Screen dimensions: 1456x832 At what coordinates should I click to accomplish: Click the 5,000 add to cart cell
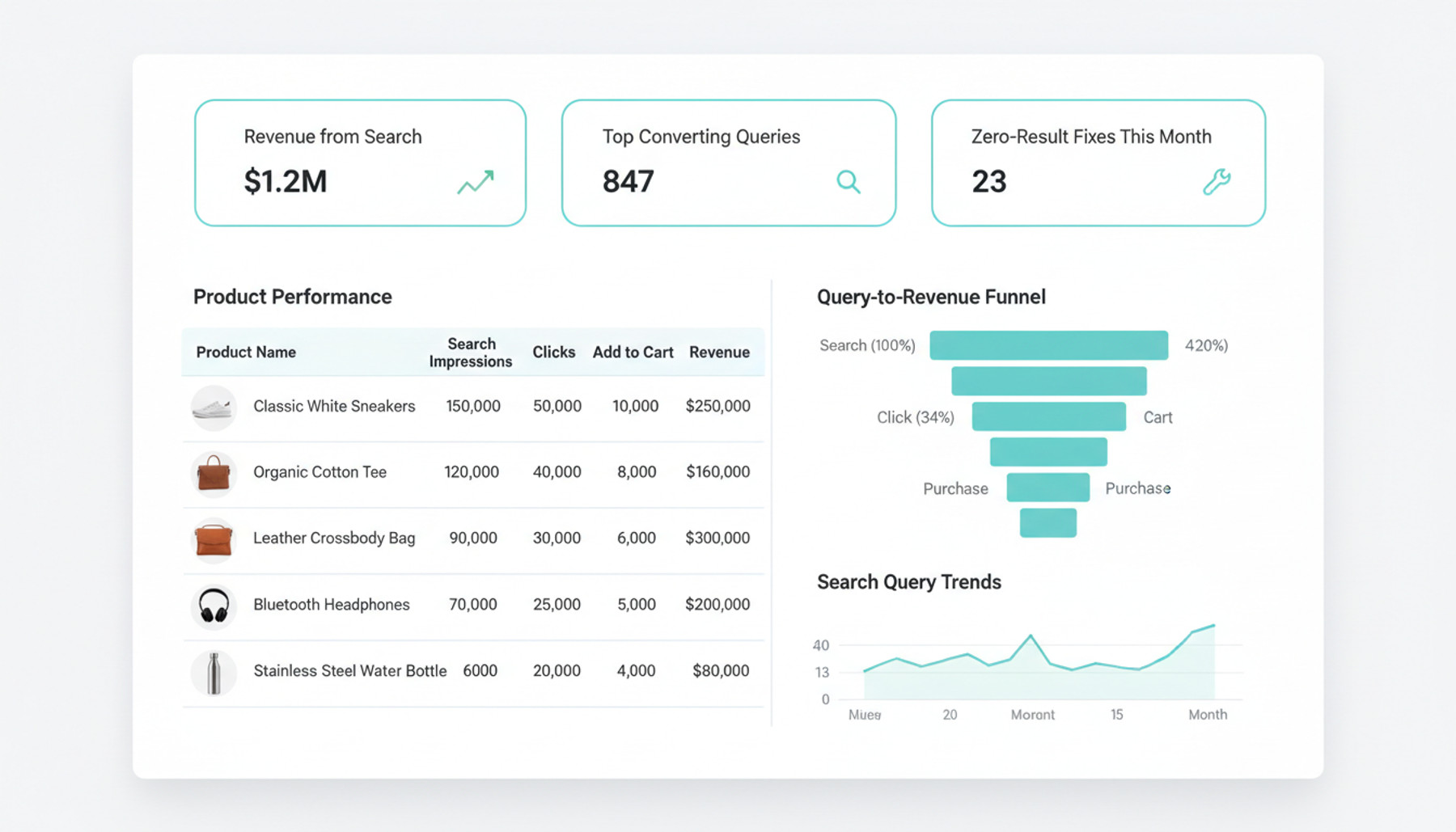pos(637,605)
